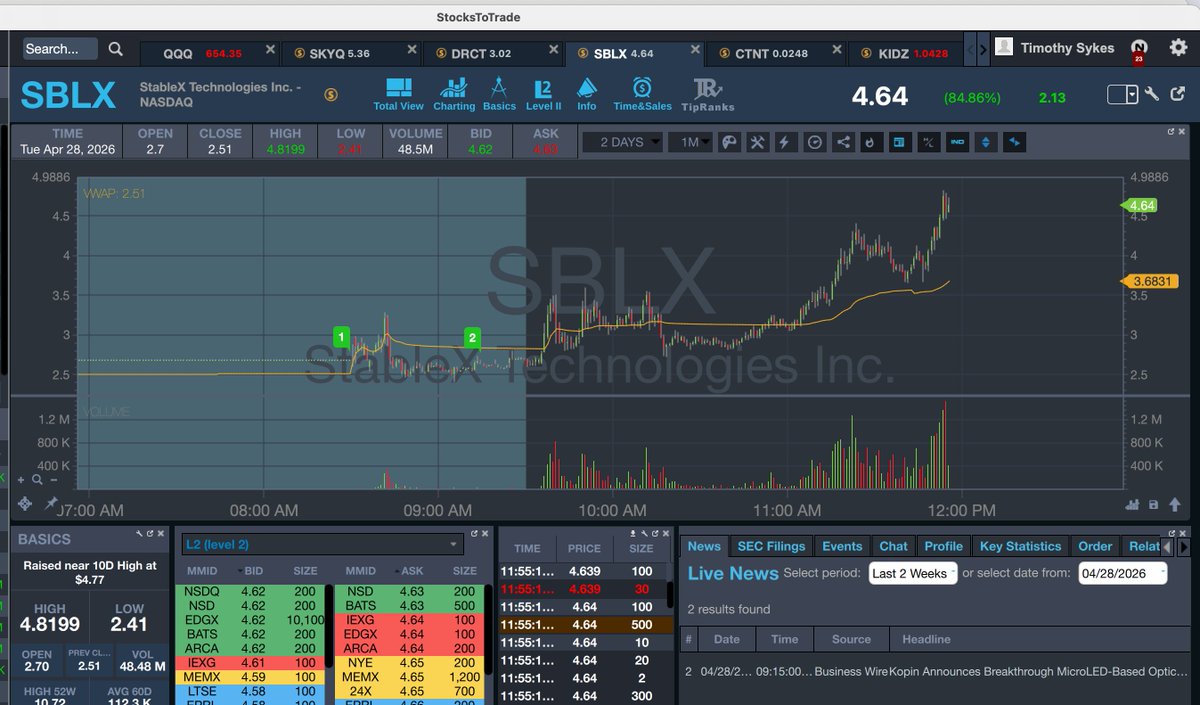The height and width of the screenshot is (705, 1200).
Task: Open the Chat tab
Action: click(893, 546)
